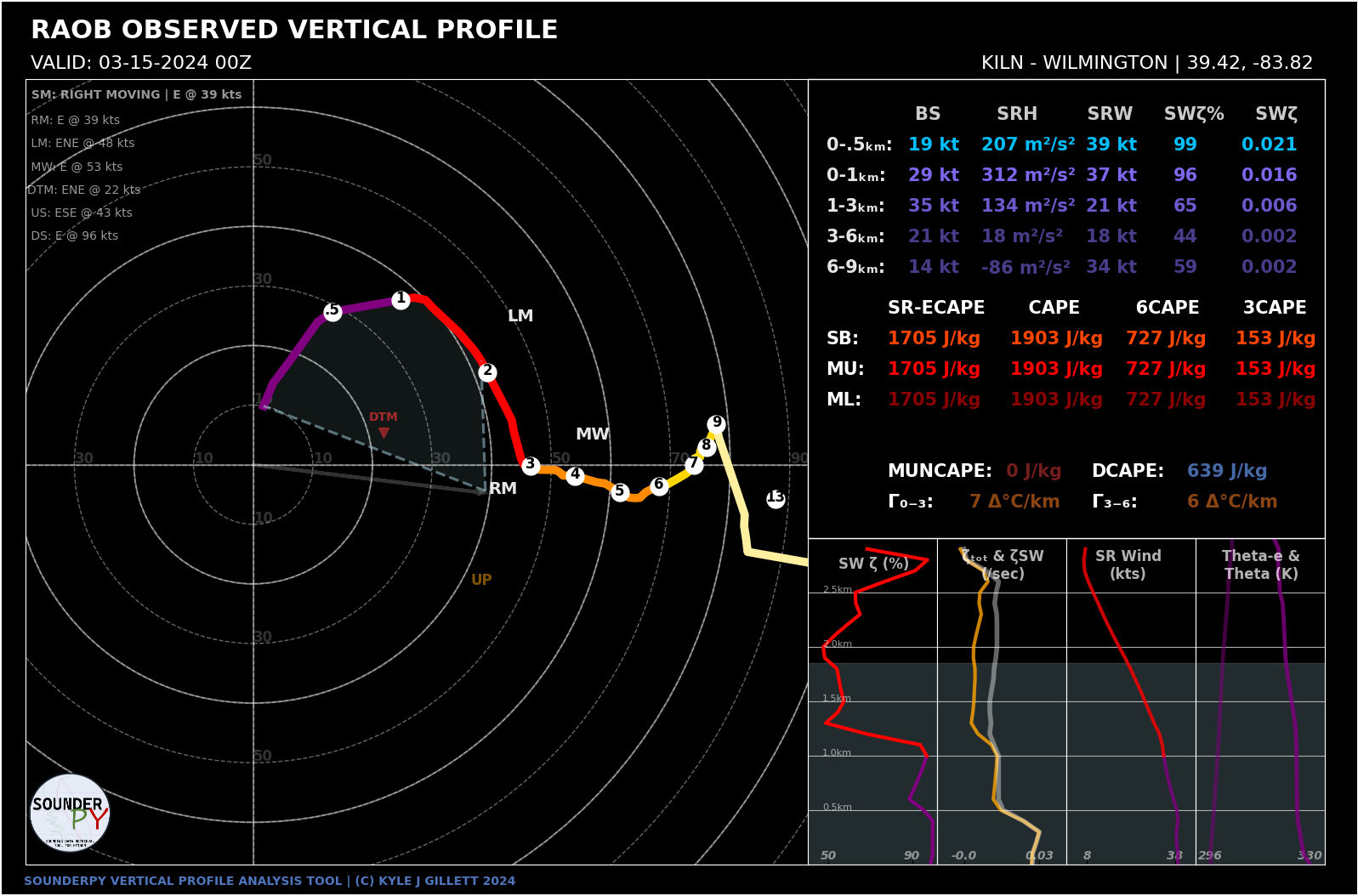Click the 207 m²/s² SRH value
Screen dimensions: 1358x896
1028,145
